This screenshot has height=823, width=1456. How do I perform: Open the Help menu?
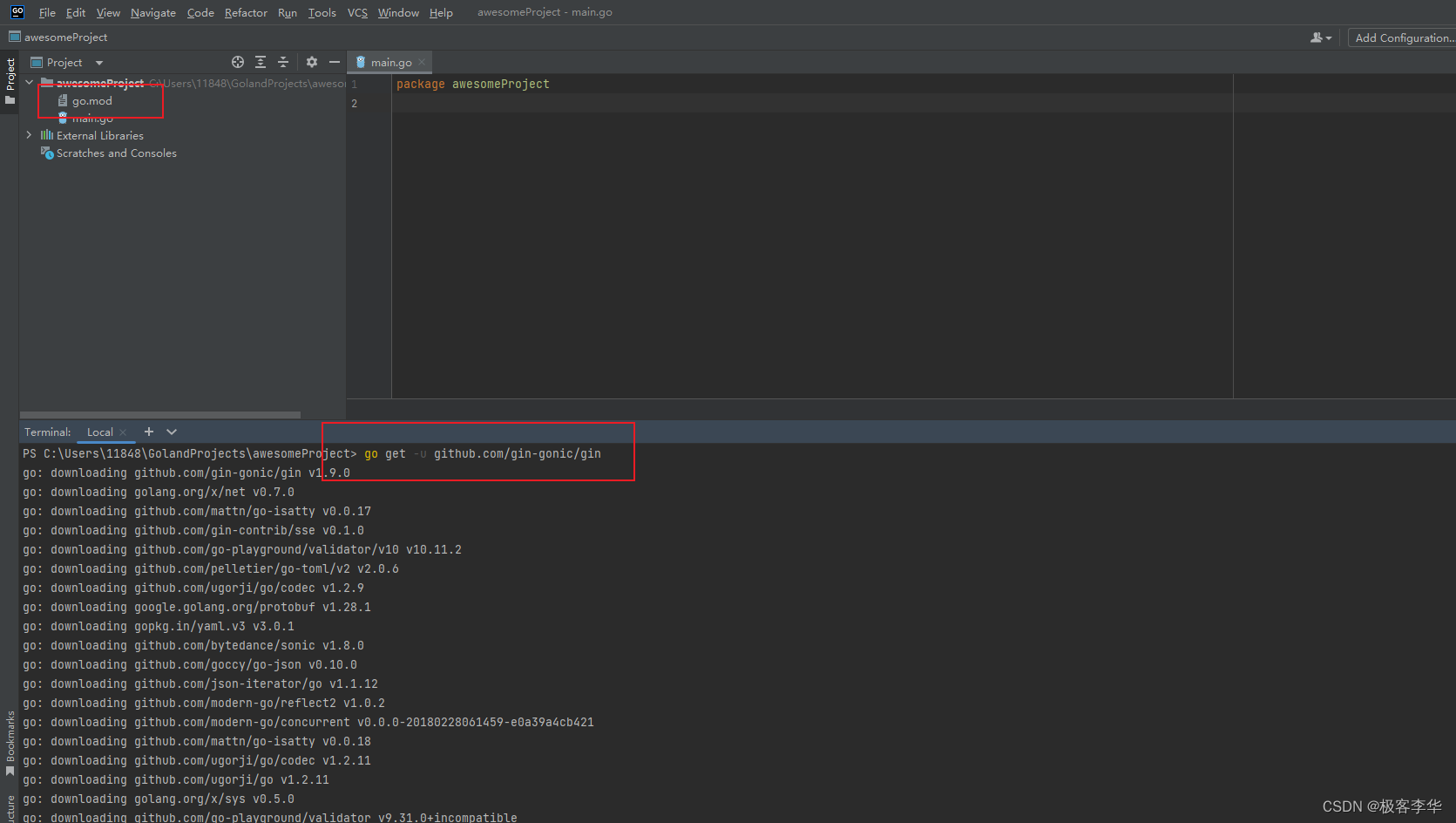pos(441,13)
